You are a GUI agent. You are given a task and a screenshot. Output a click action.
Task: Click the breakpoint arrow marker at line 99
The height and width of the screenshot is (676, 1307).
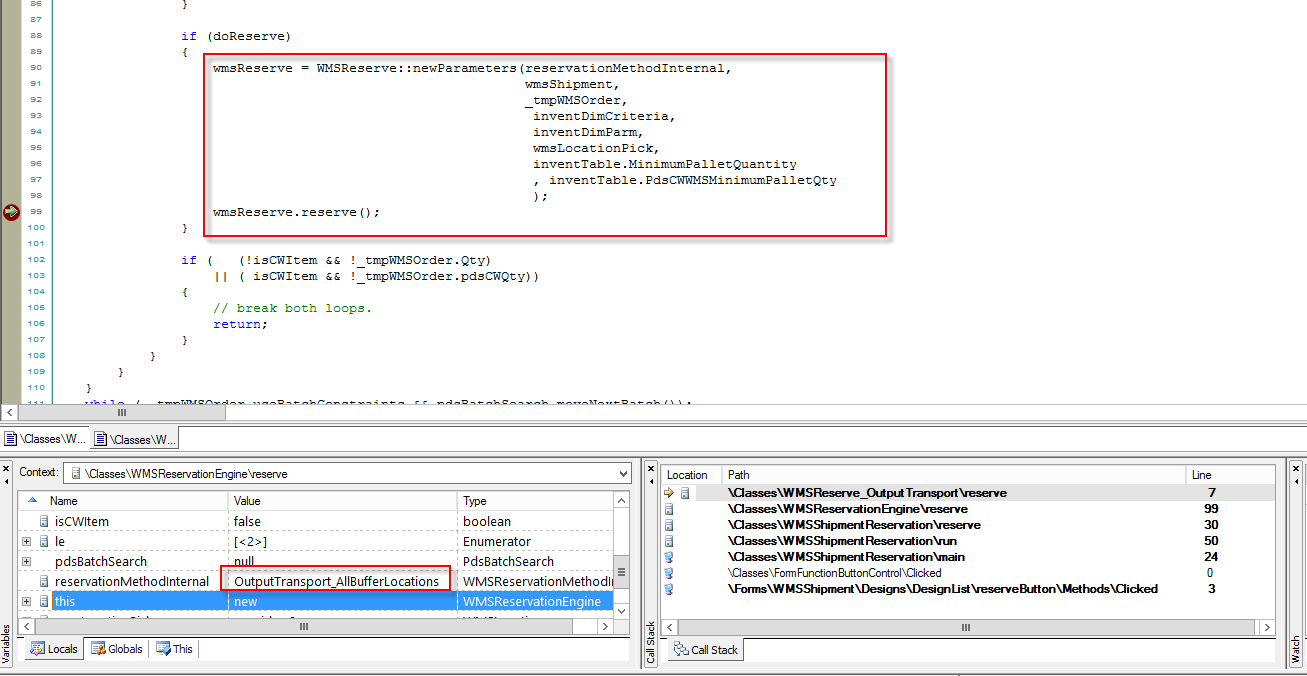click(11, 212)
